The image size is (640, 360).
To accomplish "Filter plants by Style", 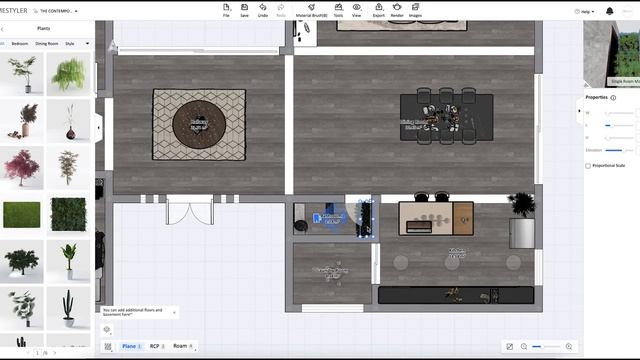I will 70,44.
